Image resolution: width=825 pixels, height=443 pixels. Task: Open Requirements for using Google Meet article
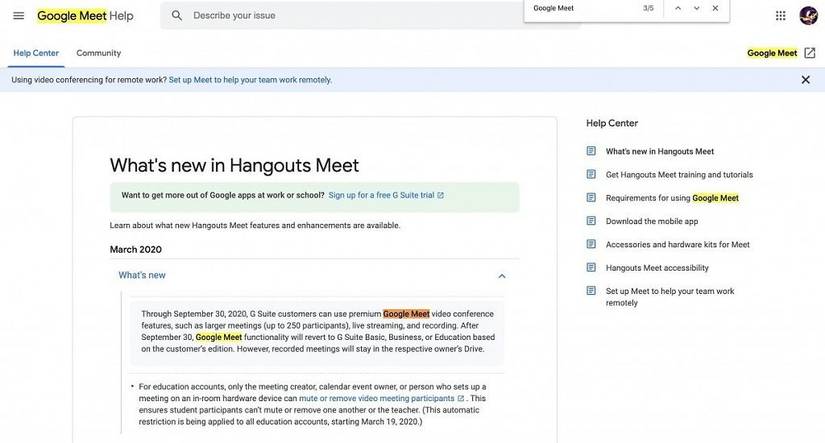tap(672, 198)
